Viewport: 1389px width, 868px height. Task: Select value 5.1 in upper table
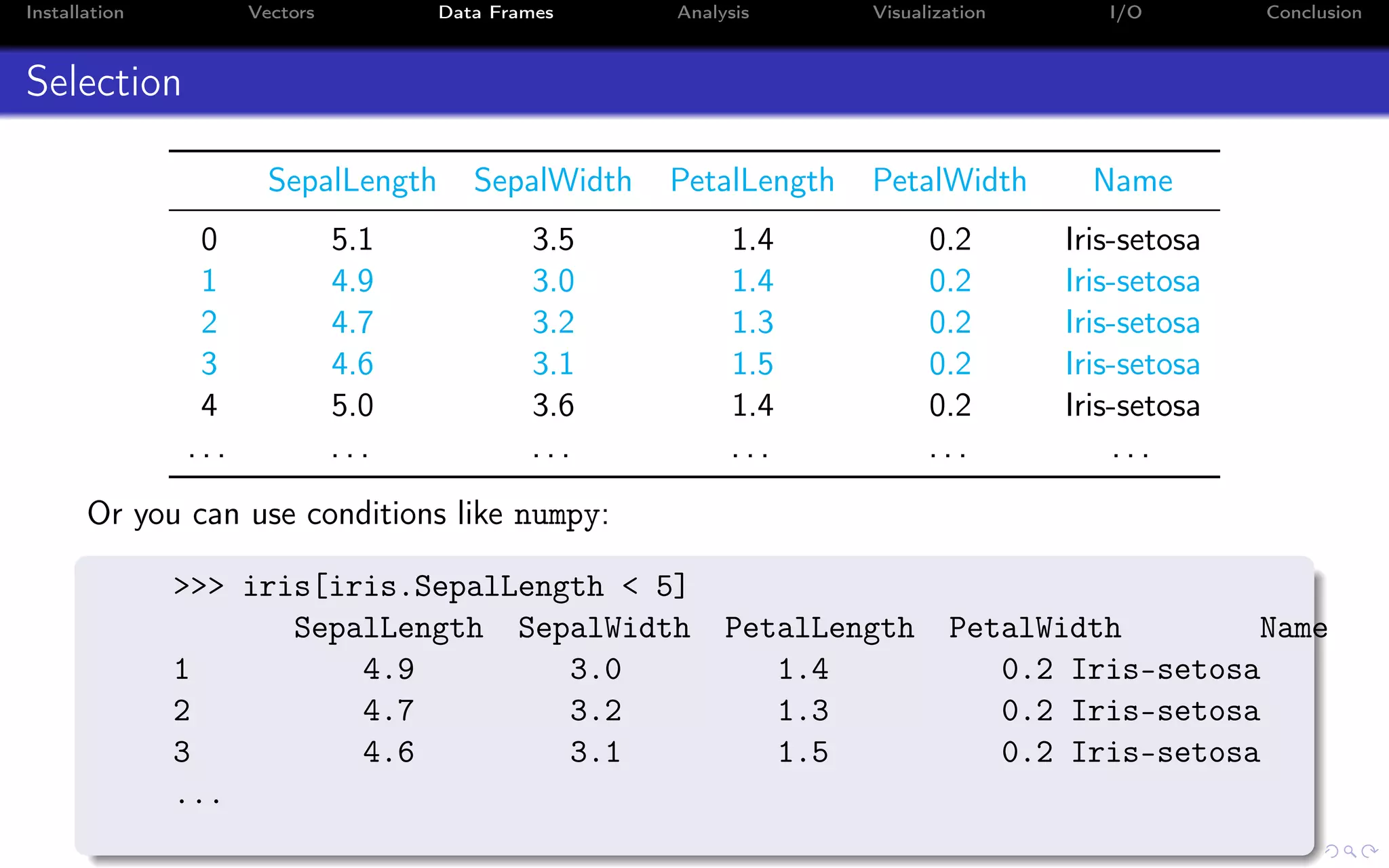click(x=352, y=239)
